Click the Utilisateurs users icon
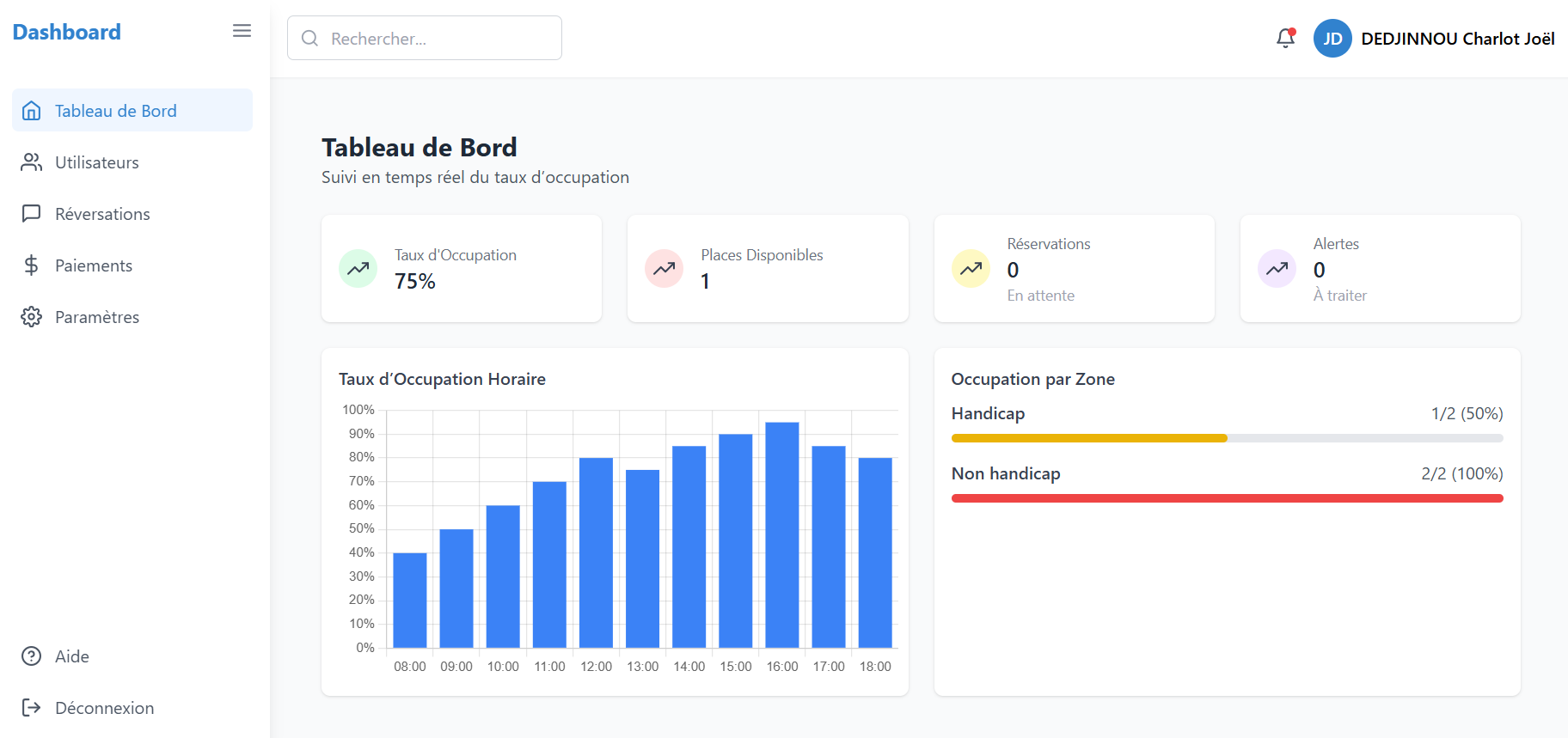The width and height of the screenshot is (1568, 738). pyautogui.click(x=31, y=162)
